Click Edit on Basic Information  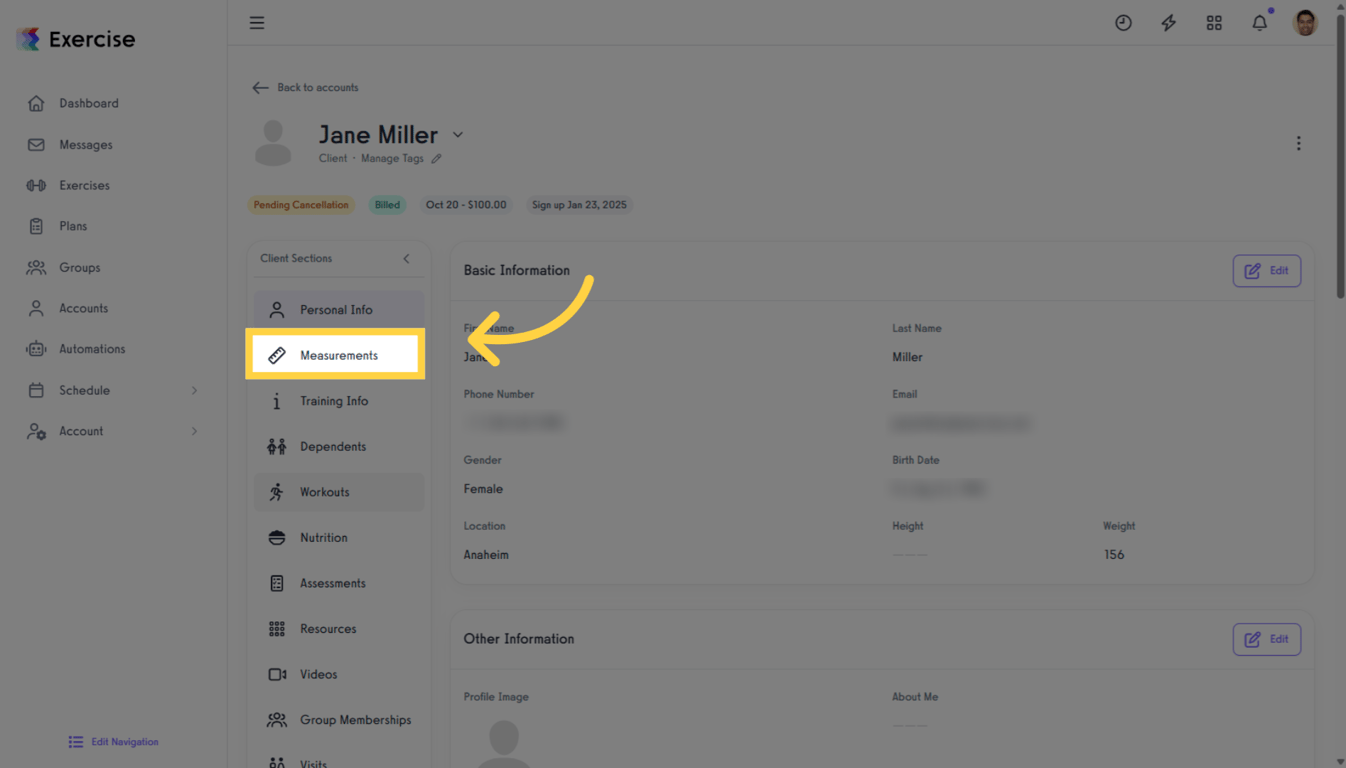1266,270
